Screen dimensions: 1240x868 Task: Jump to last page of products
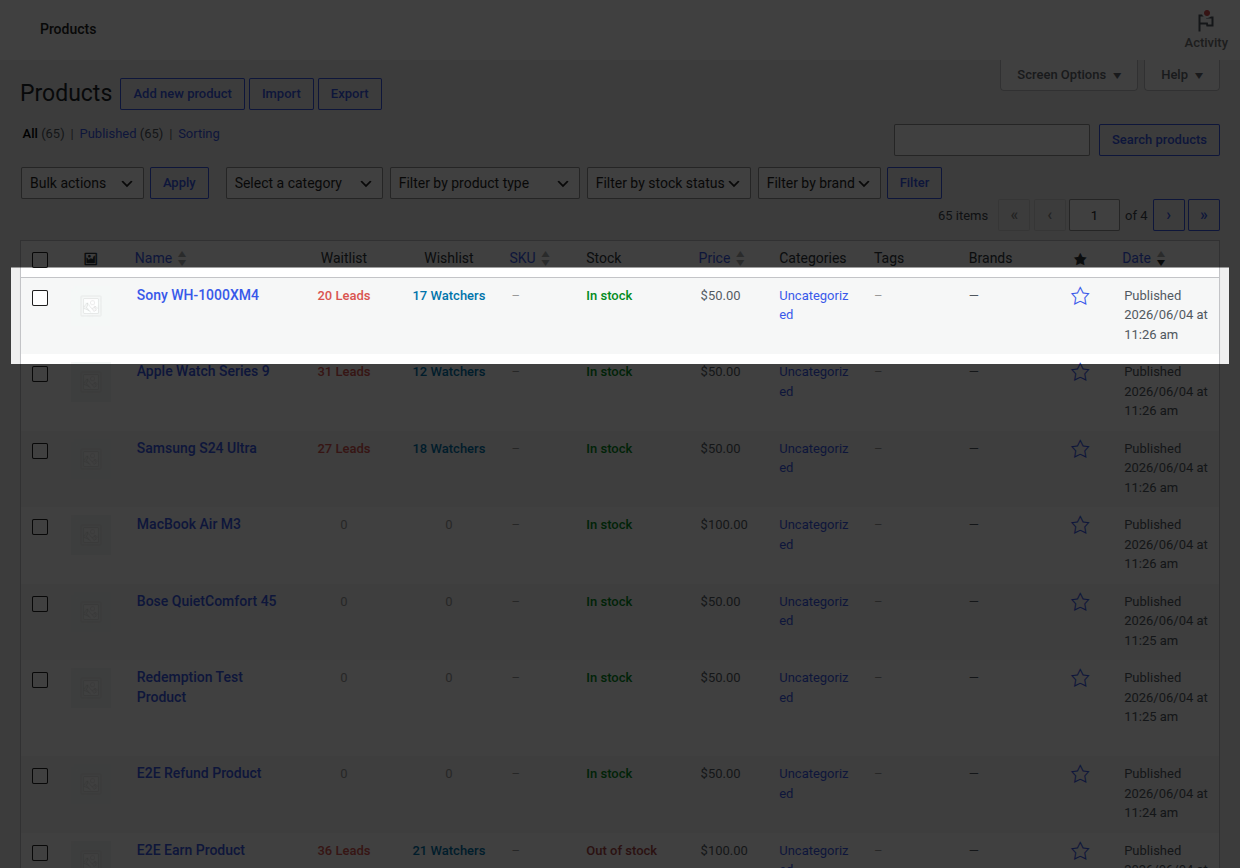tap(1204, 215)
